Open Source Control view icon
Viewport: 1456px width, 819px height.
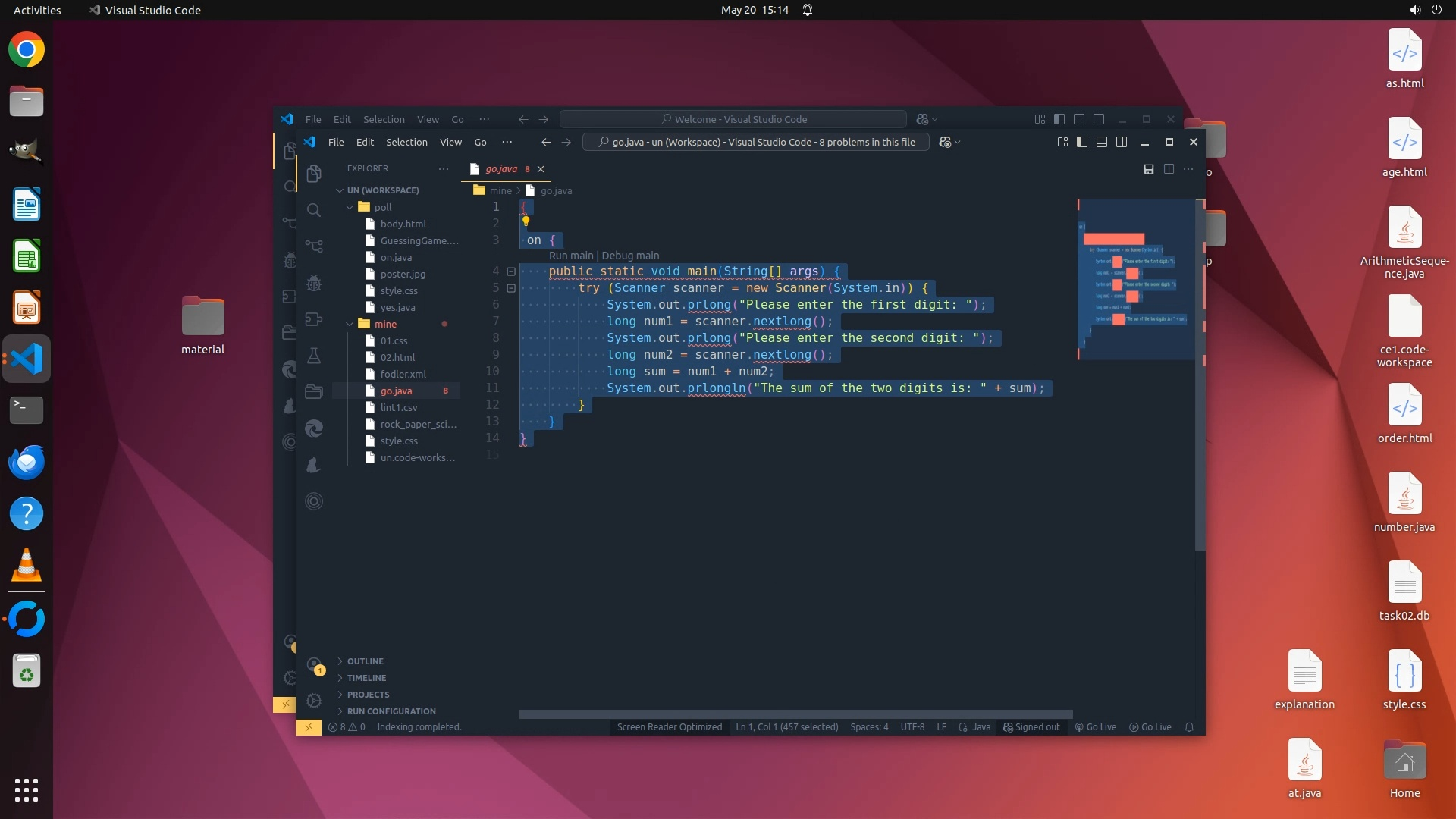click(313, 246)
